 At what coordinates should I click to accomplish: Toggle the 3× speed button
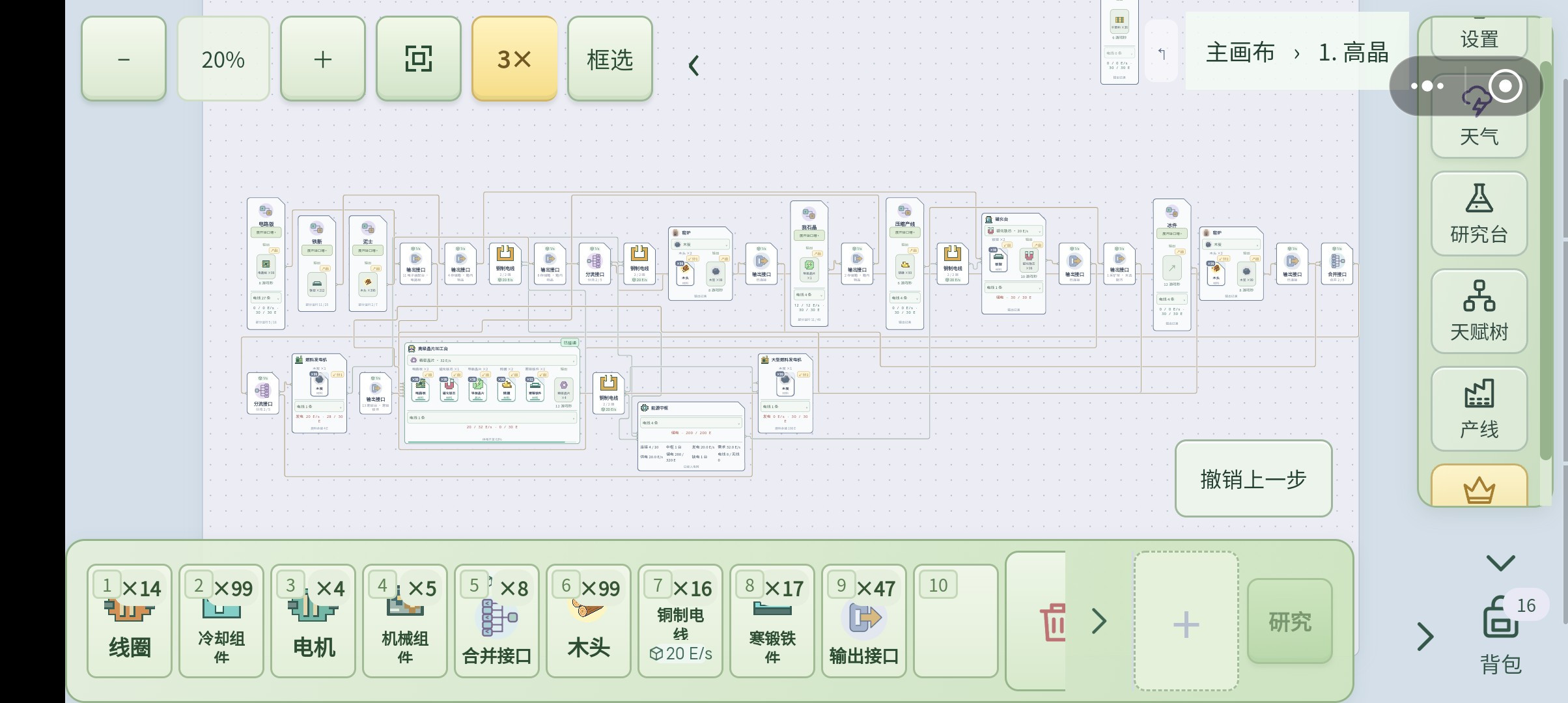pyautogui.click(x=514, y=59)
